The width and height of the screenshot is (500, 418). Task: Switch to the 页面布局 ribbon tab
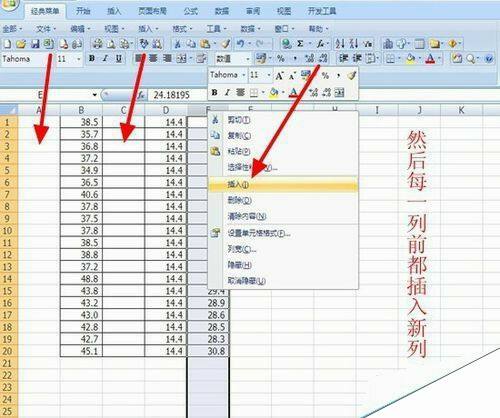tap(152, 11)
